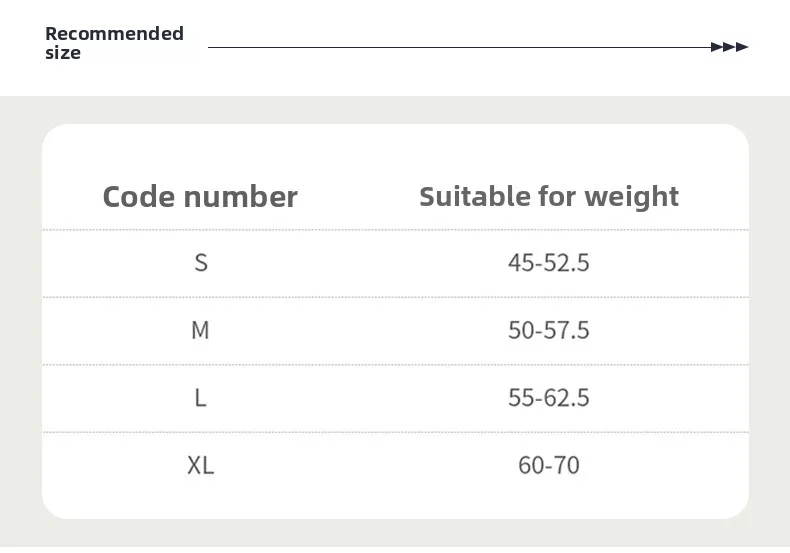
Task: Select the "Code number" column header
Action: [200, 196]
